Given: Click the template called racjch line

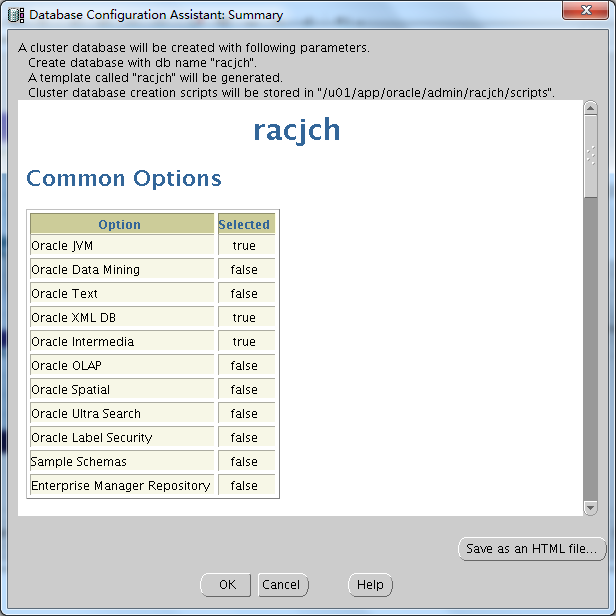Looking at the screenshot, I should (x=155, y=78).
